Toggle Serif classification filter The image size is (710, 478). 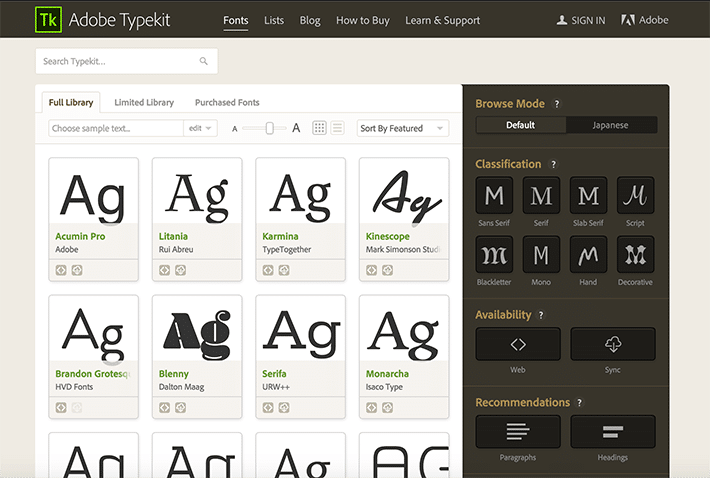[x=541, y=195]
